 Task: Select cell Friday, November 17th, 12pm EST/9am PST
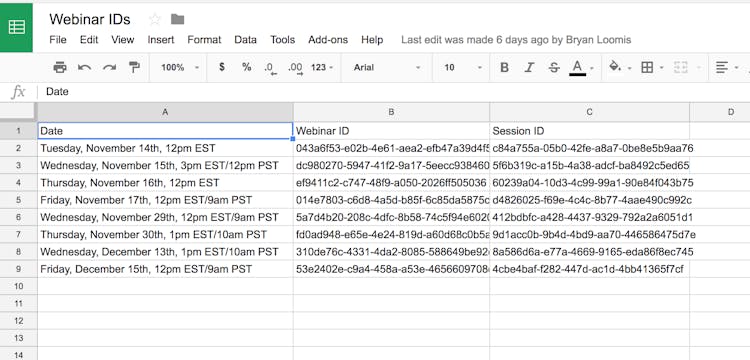(x=165, y=200)
